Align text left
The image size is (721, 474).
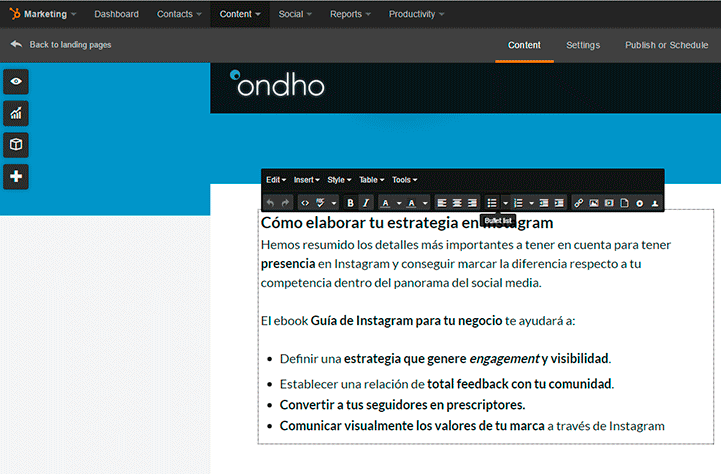[442, 203]
